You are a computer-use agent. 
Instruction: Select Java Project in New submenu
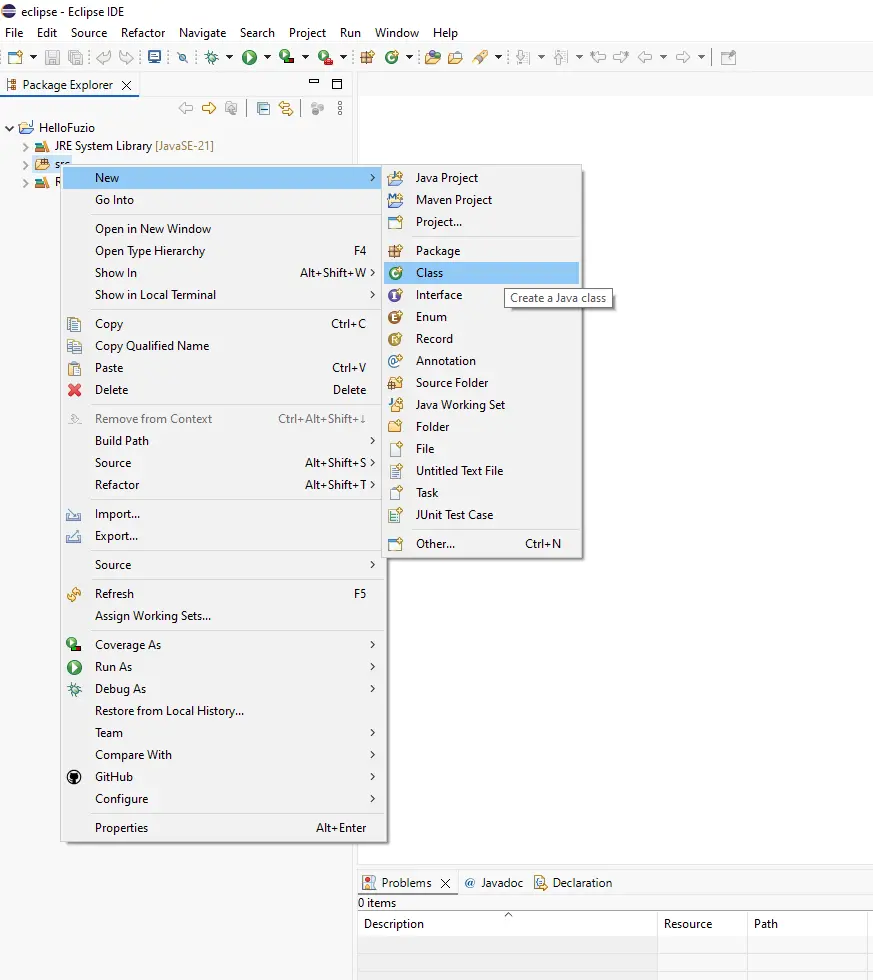pyautogui.click(x=482, y=178)
